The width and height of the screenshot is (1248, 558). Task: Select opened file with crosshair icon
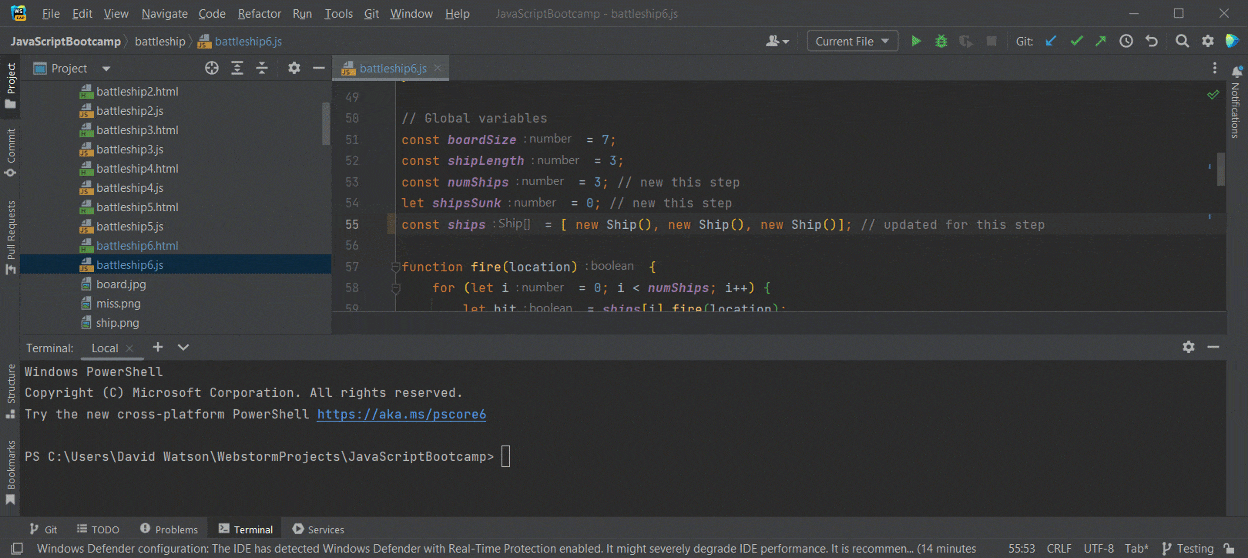212,68
